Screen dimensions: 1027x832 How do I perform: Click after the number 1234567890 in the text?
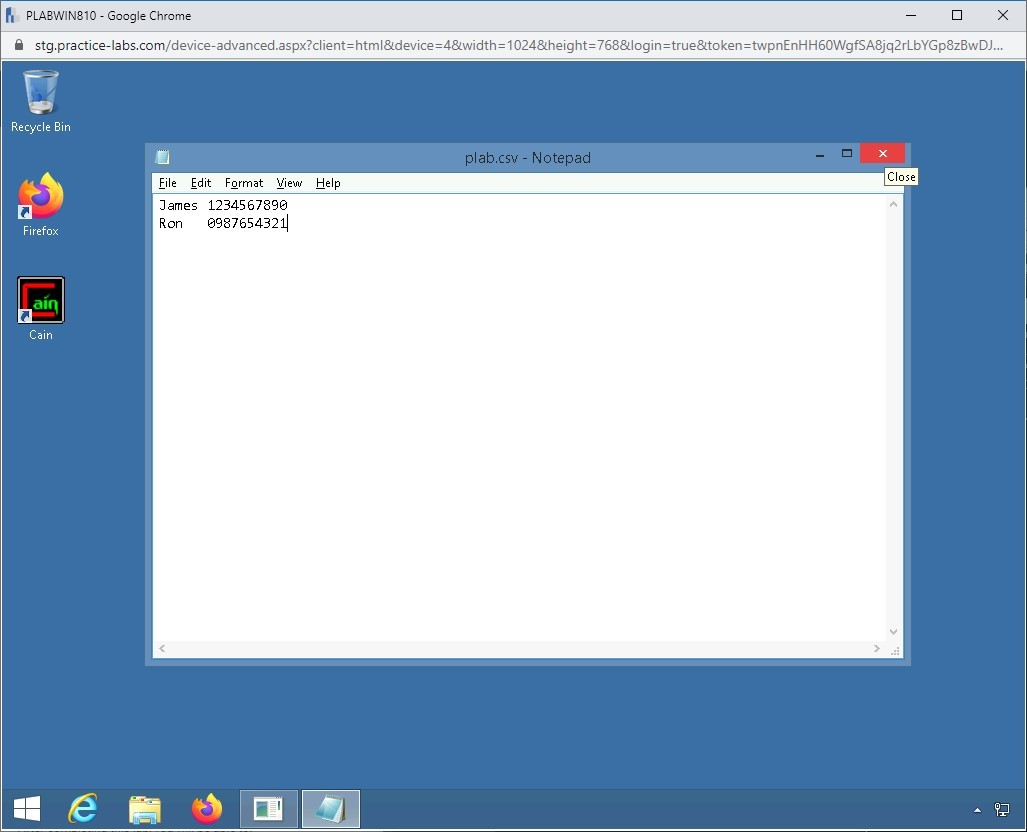coord(289,205)
